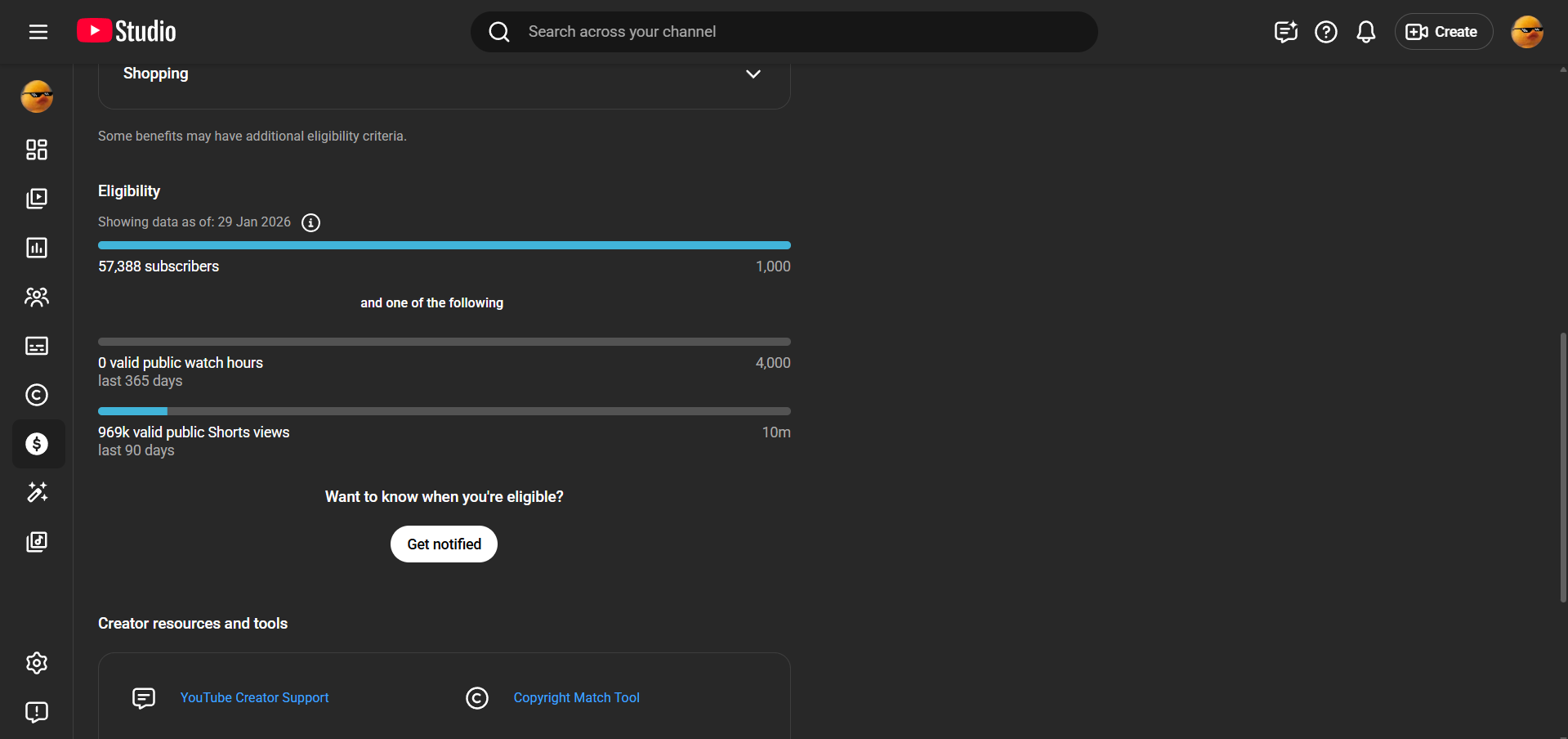Open the Copyright sidebar icon

[37, 395]
